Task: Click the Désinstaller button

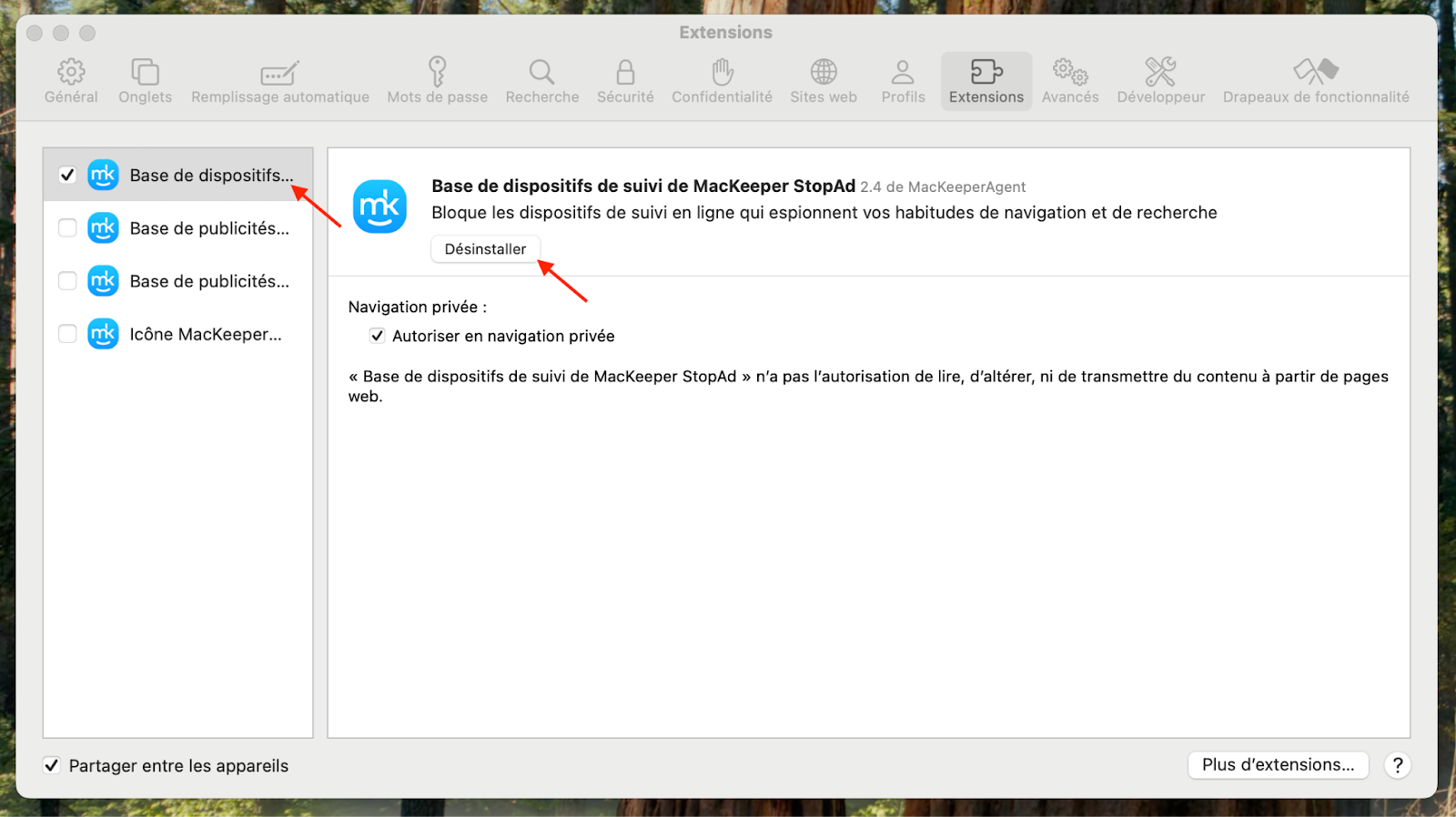Action: click(485, 249)
